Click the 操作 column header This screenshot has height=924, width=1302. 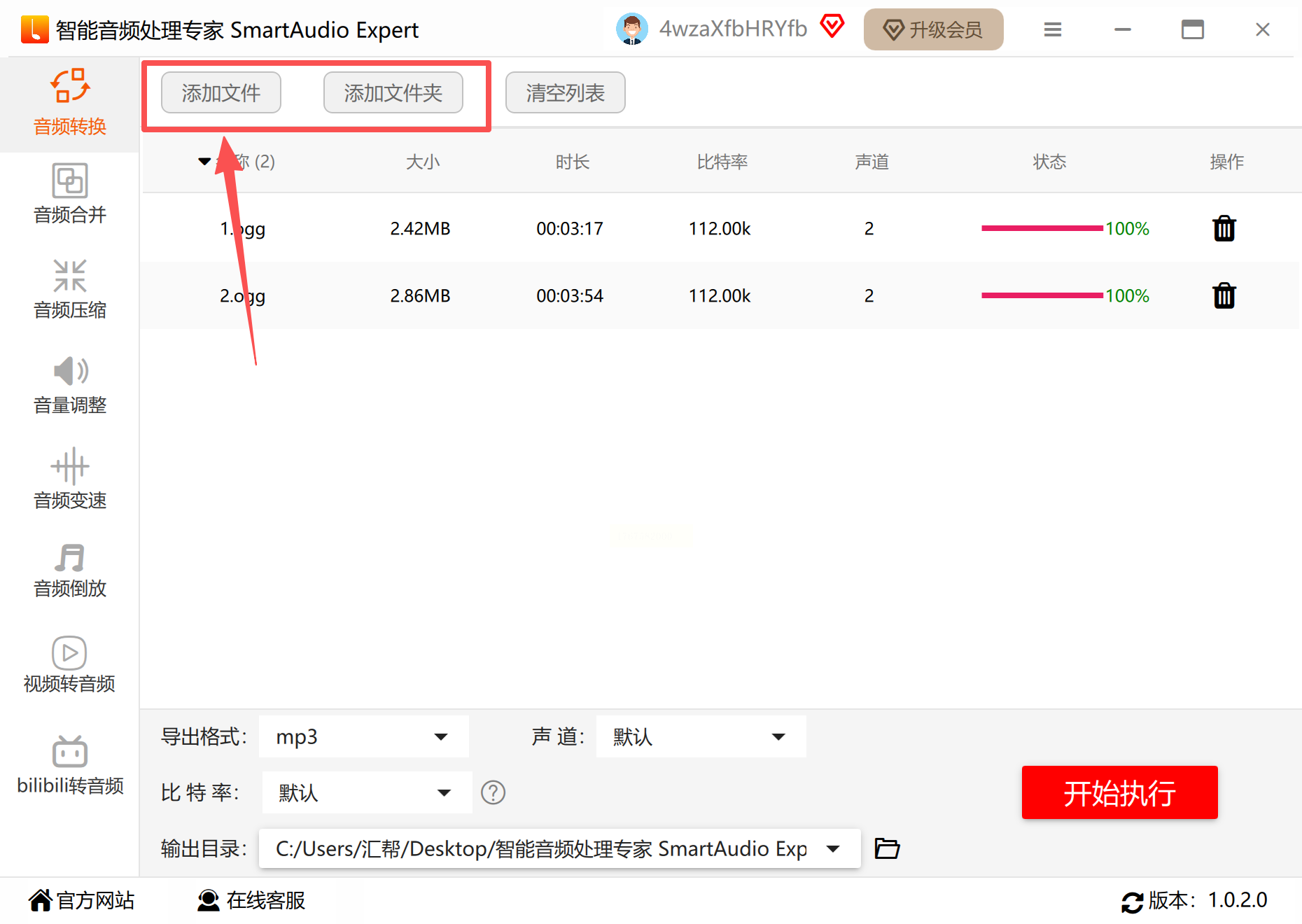(x=1226, y=162)
